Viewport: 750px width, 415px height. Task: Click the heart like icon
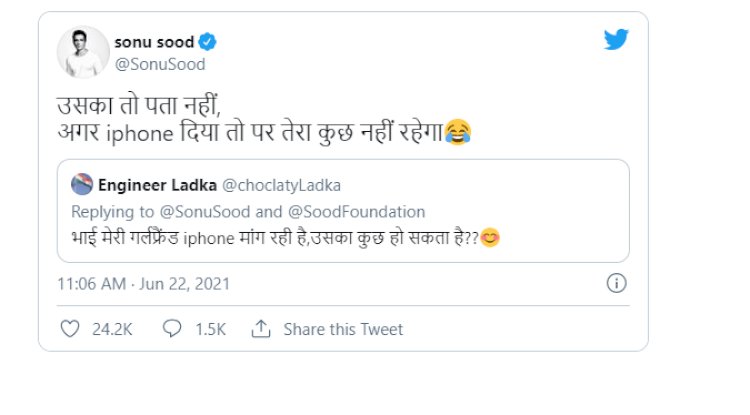69,328
